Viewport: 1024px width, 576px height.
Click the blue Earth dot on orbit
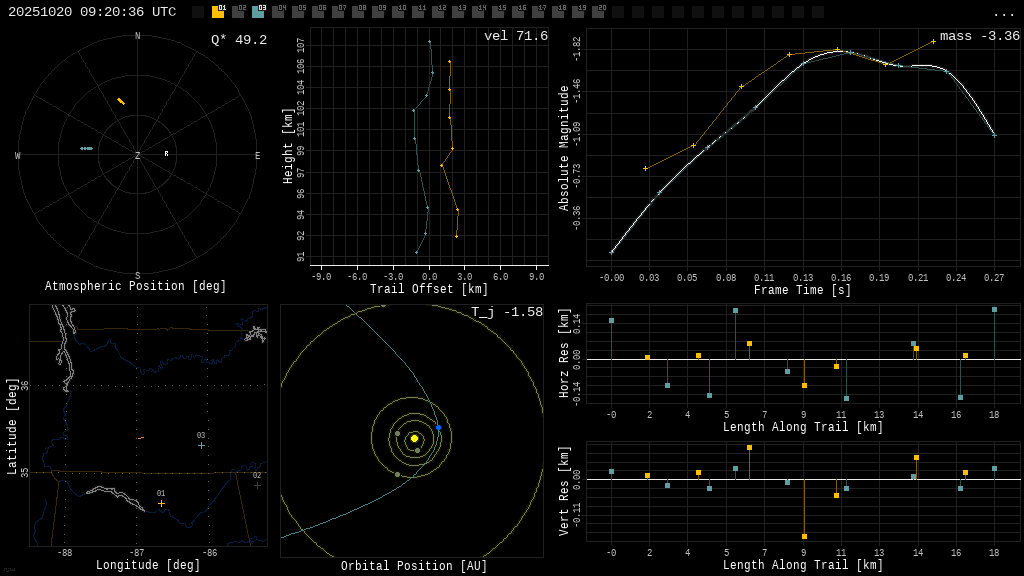point(438,427)
